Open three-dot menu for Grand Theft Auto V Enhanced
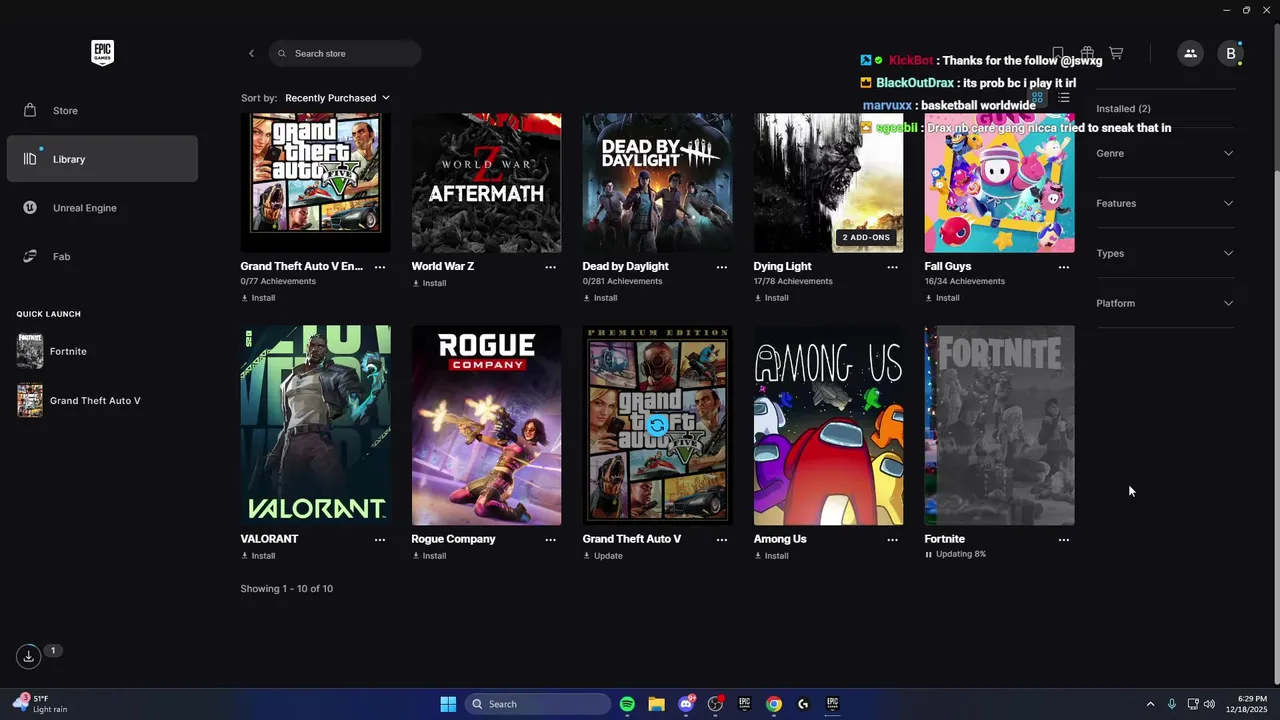This screenshot has height=720, width=1280. (x=380, y=267)
